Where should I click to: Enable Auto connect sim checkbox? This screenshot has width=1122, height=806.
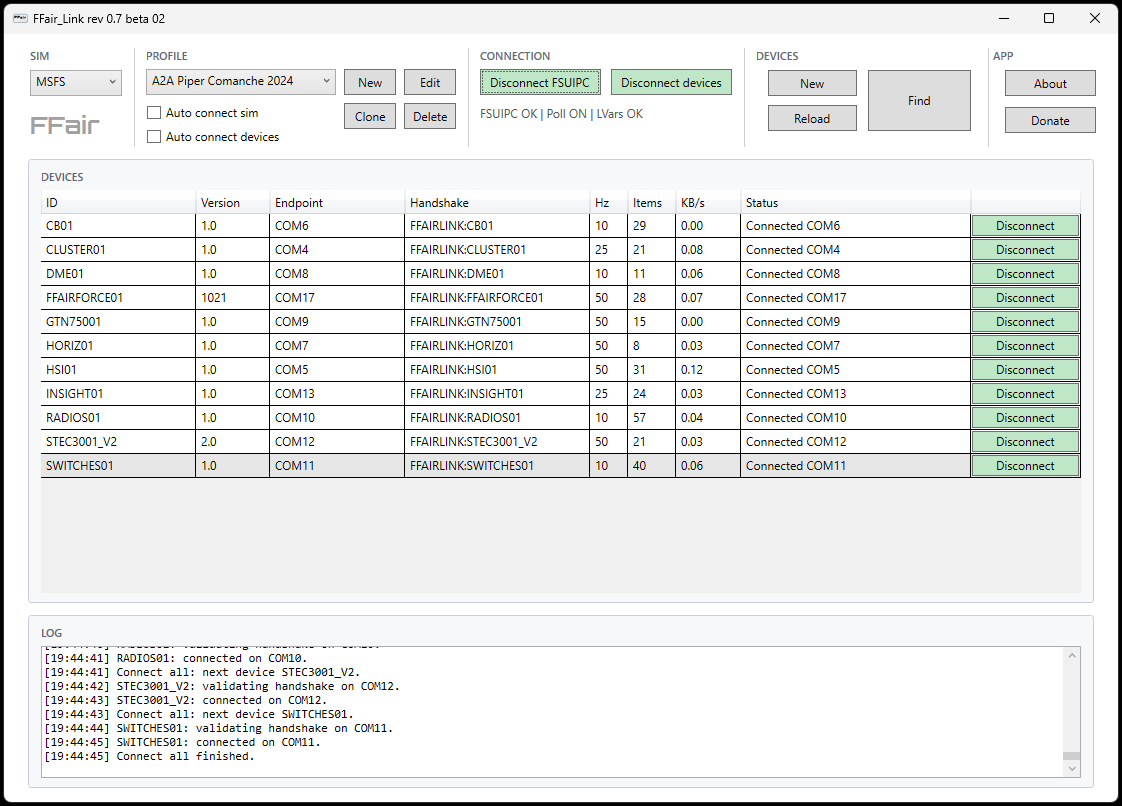pos(154,112)
